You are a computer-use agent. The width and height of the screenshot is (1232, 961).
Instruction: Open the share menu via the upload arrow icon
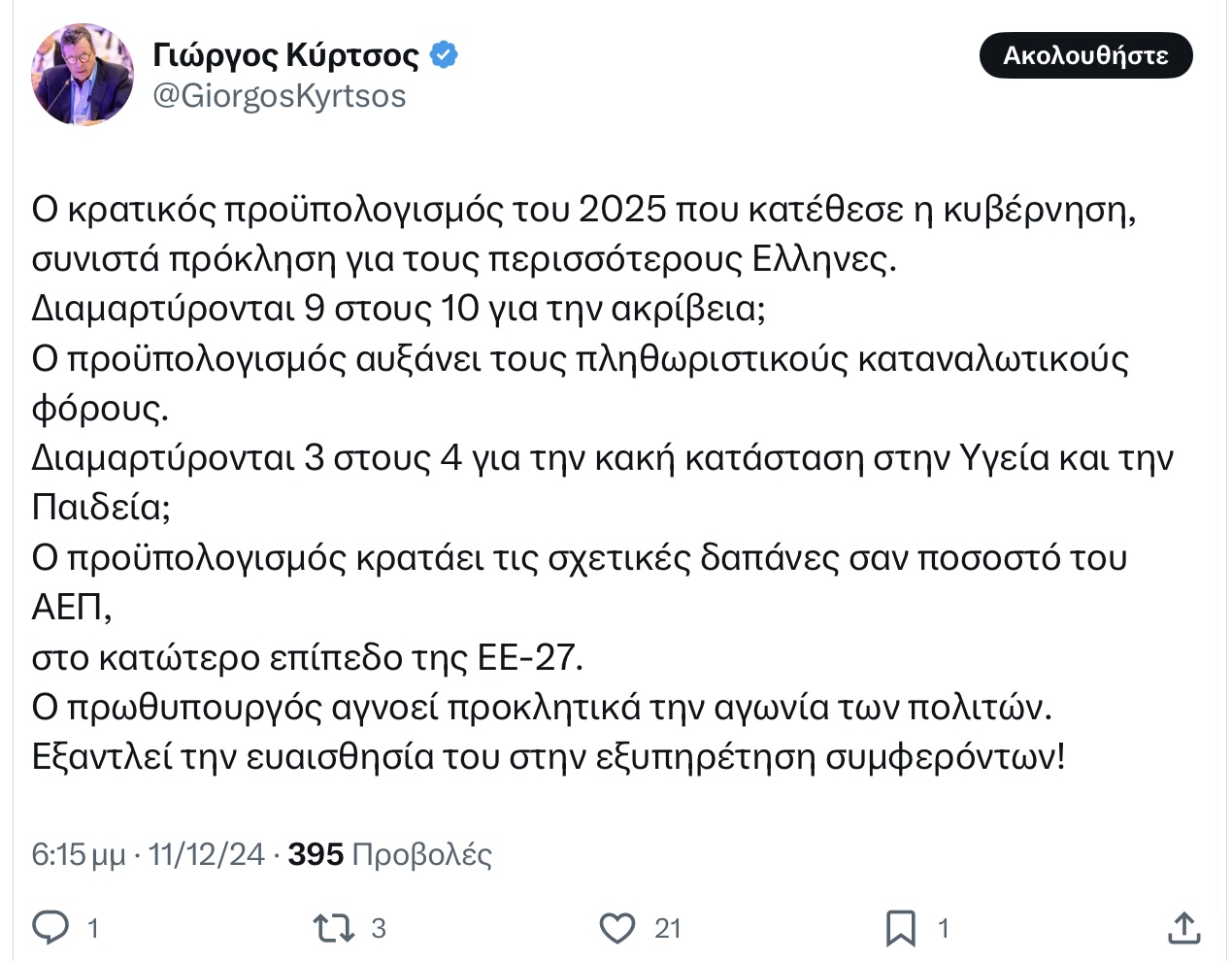tap(1183, 928)
